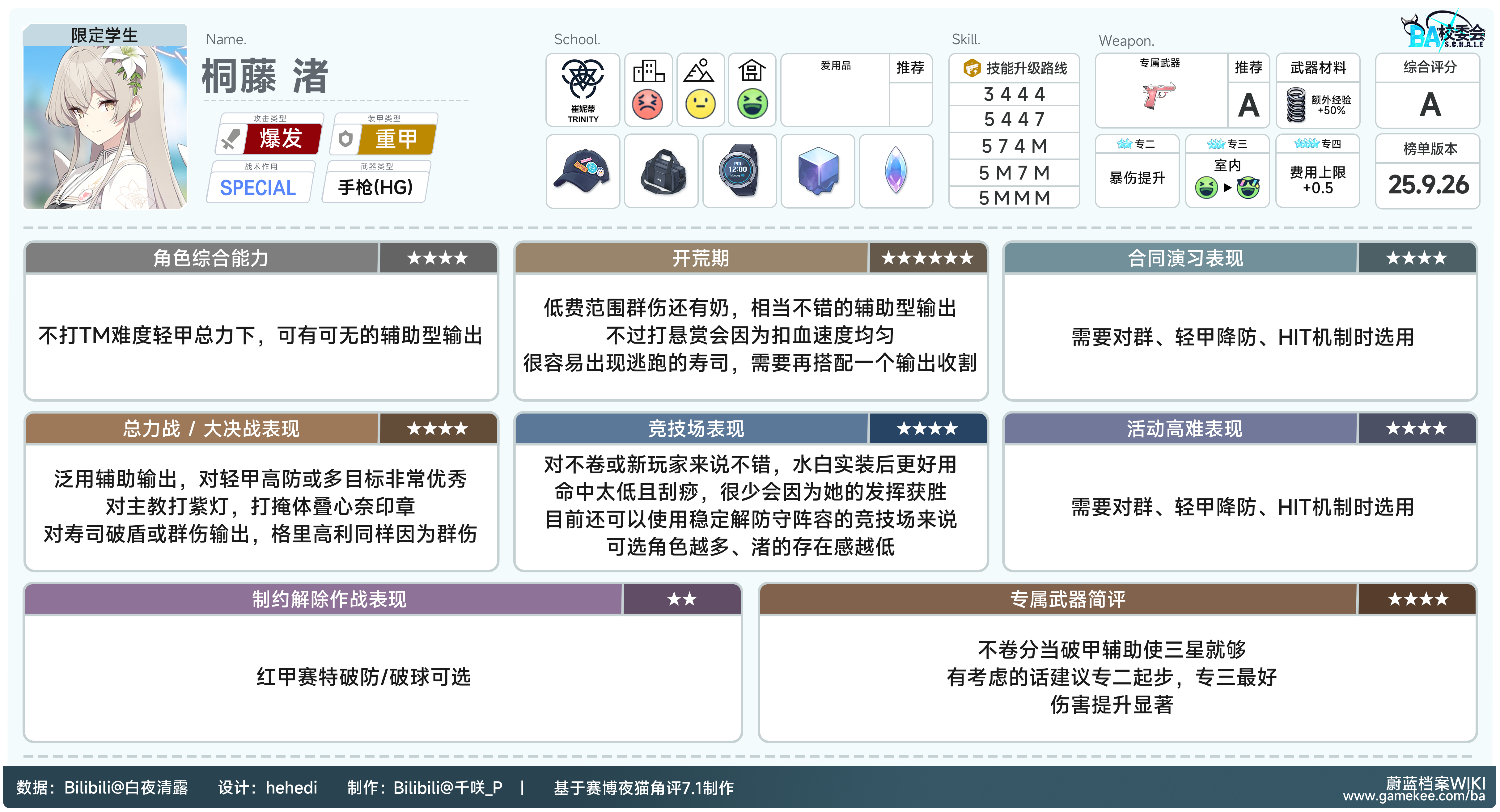Click the SPECIAL tactical role label
This screenshot has width=1500, height=812.
tap(259, 188)
